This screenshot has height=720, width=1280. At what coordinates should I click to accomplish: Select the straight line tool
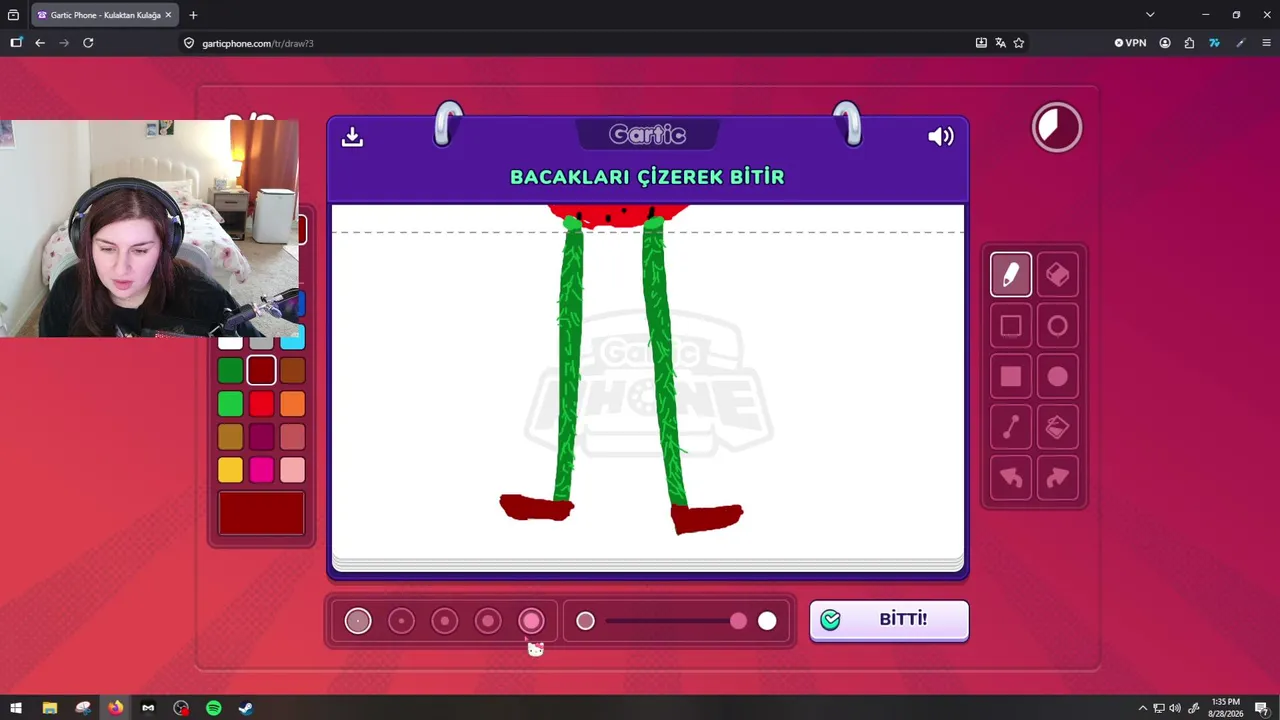[x=1011, y=428]
